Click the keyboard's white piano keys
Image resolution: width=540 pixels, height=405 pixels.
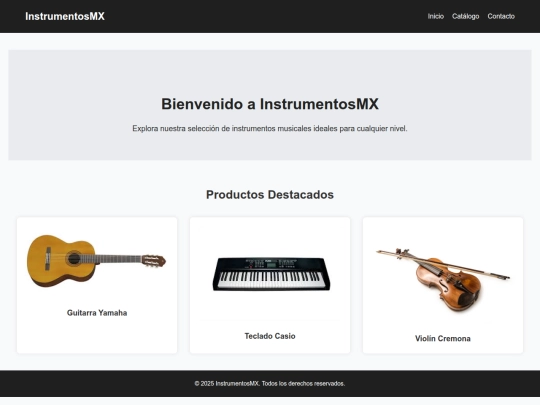click(272, 280)
